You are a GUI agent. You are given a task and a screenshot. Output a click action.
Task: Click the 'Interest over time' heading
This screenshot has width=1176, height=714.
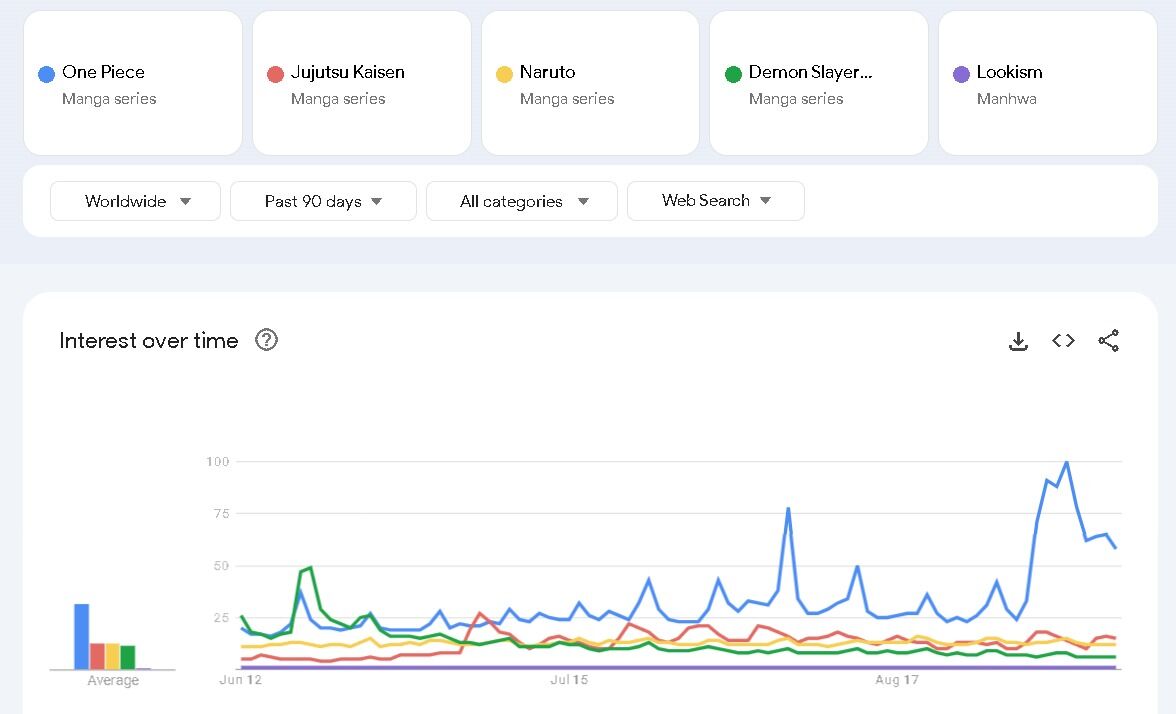click(148, 340)
